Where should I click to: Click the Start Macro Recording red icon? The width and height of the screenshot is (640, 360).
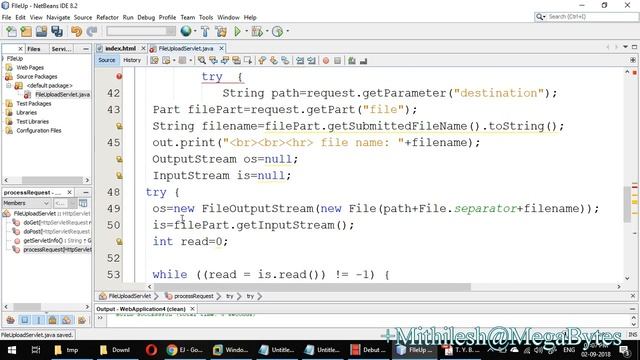[326, 61]
